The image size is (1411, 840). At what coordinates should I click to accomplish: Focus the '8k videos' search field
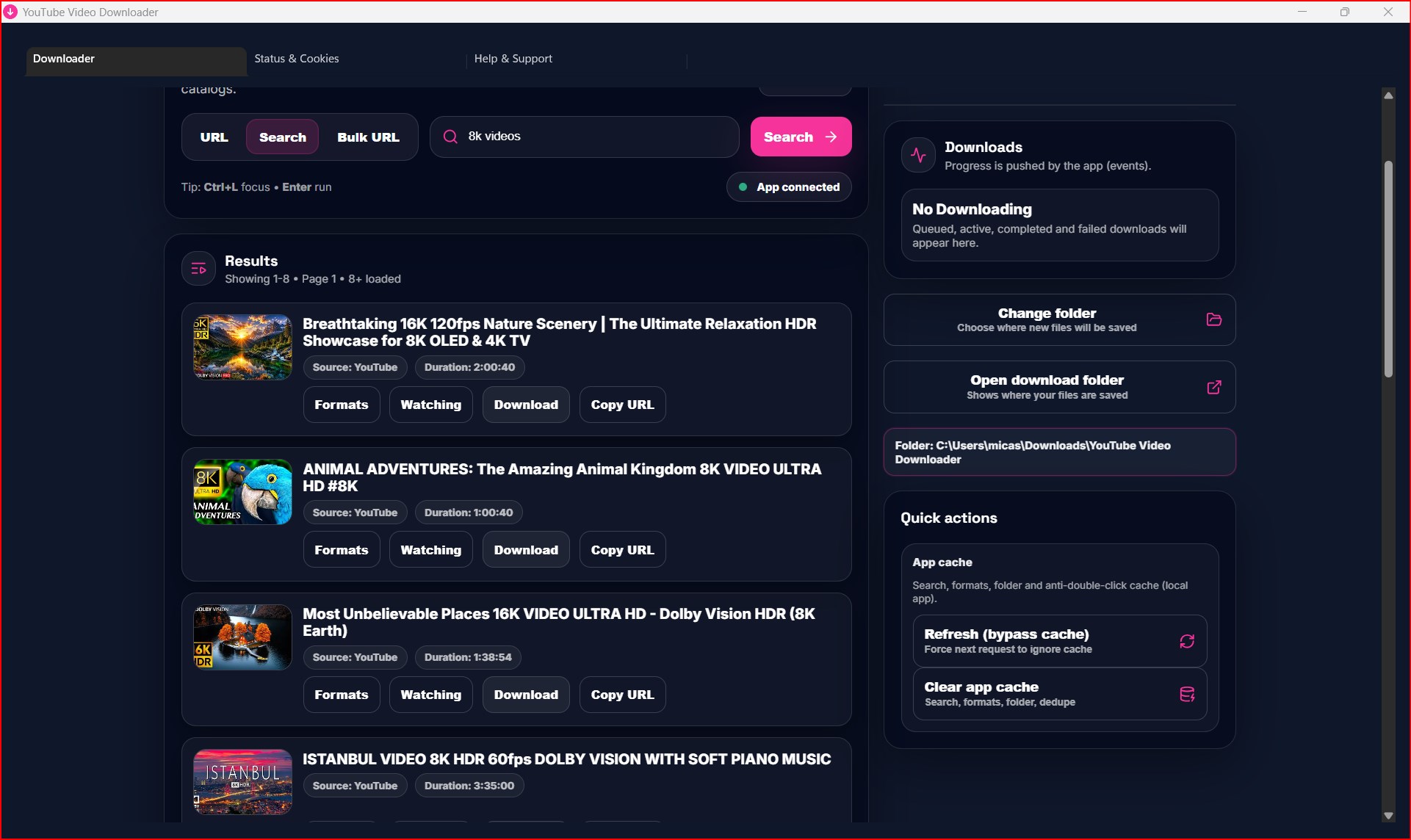584,137
